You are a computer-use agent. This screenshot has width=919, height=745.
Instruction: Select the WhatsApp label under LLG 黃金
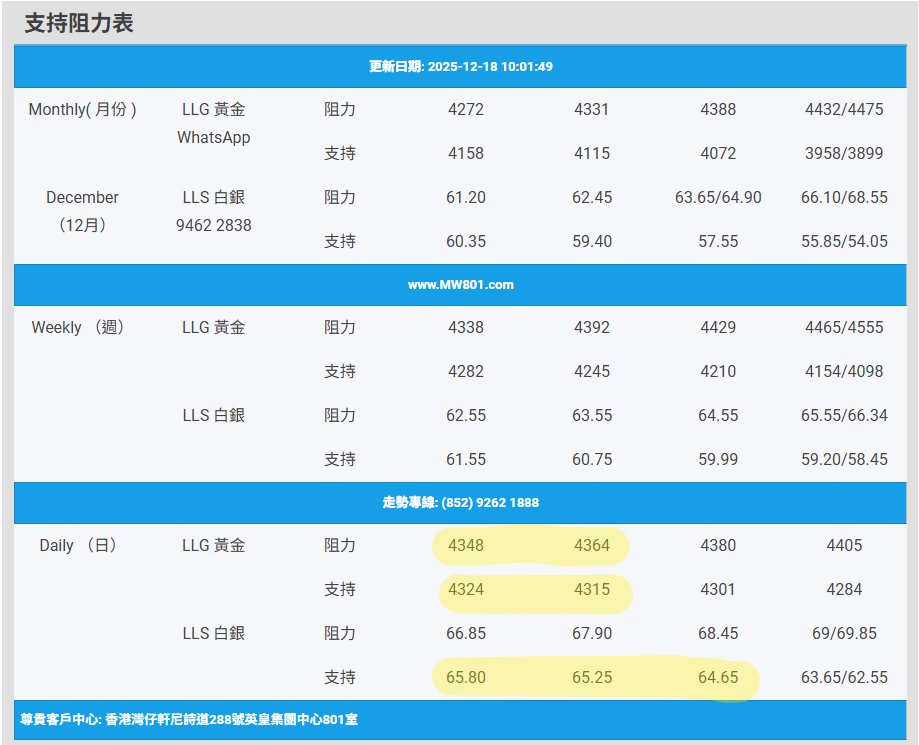tap(213, 138)
